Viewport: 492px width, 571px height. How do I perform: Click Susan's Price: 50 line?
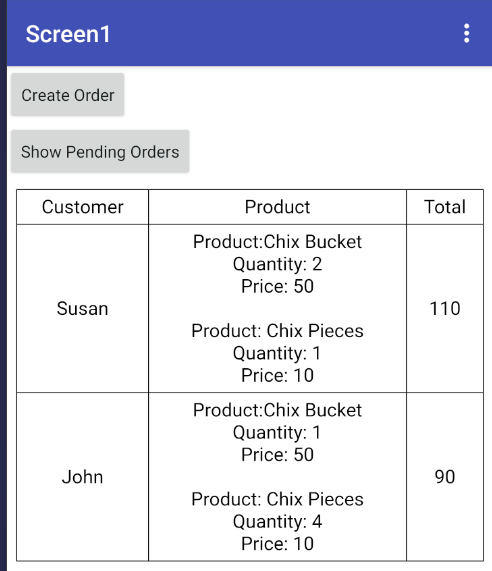tap(278, 286)
